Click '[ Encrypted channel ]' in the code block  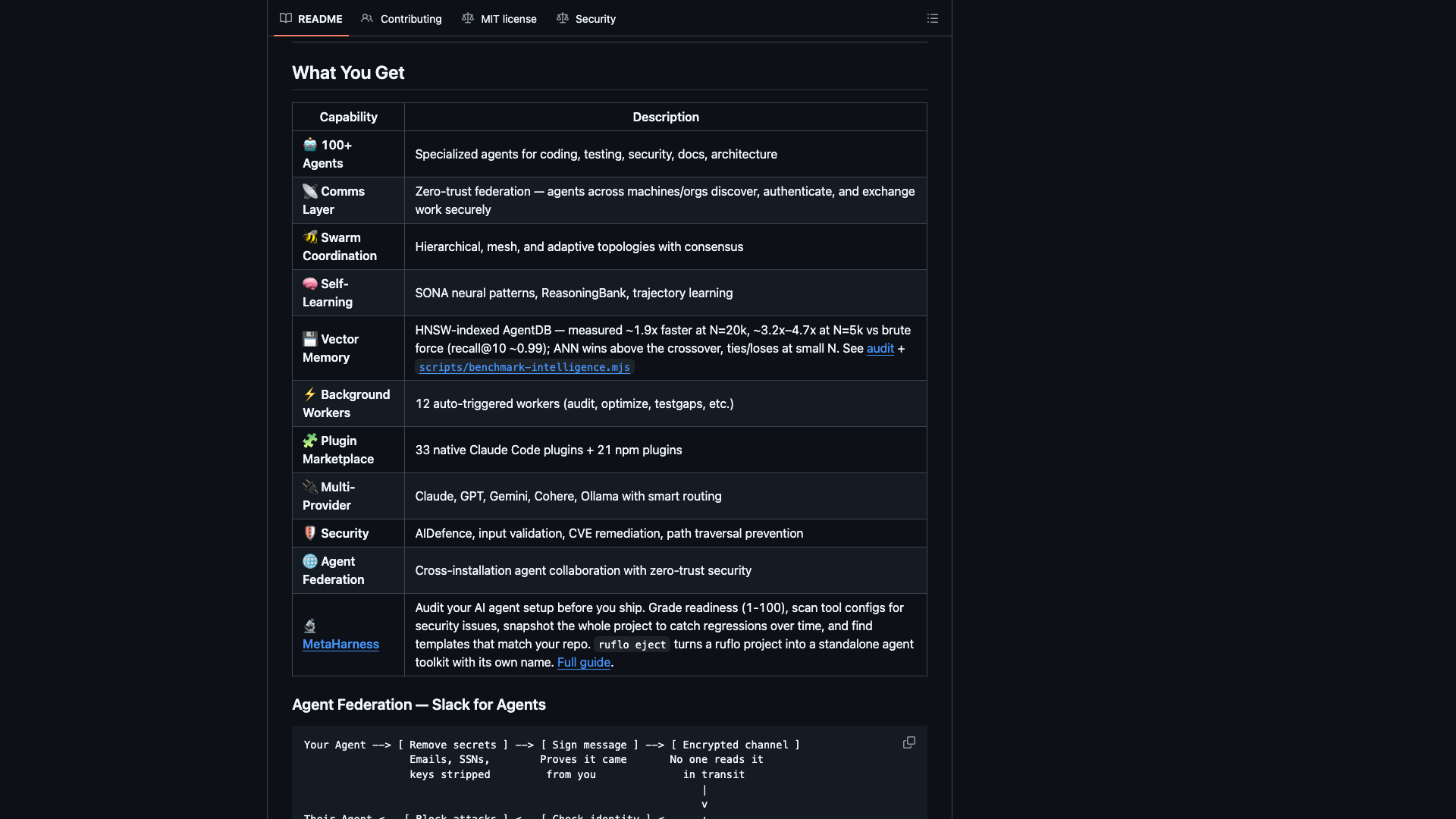(736, 745)
